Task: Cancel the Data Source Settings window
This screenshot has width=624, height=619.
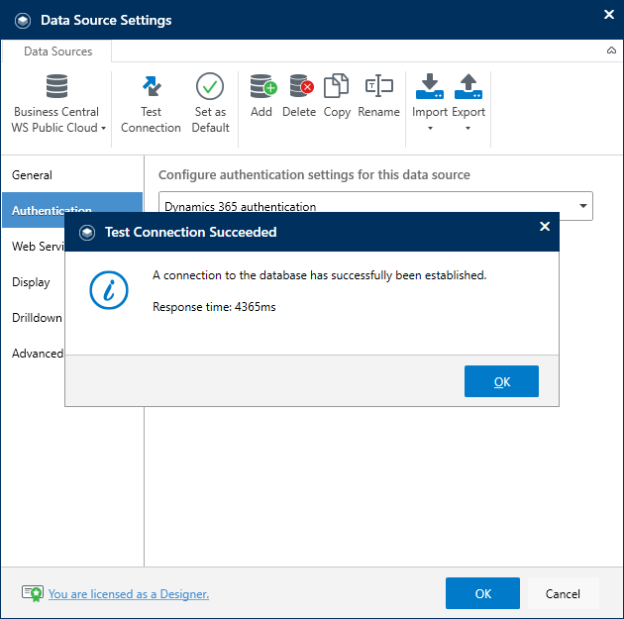Action: click(x=563, y=593)
